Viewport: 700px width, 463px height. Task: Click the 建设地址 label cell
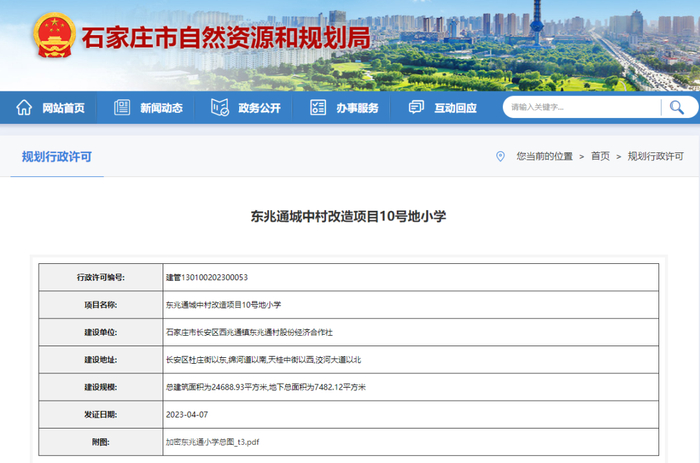101,360
